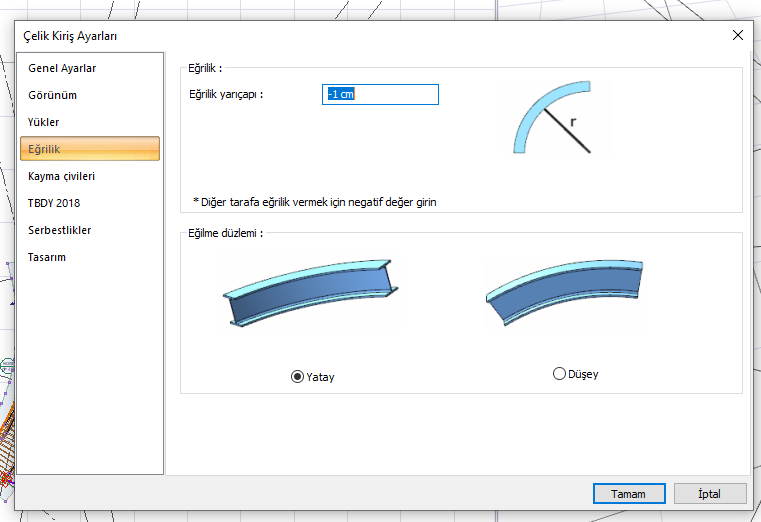Click the vertically curved beam picture

point(563,293)
